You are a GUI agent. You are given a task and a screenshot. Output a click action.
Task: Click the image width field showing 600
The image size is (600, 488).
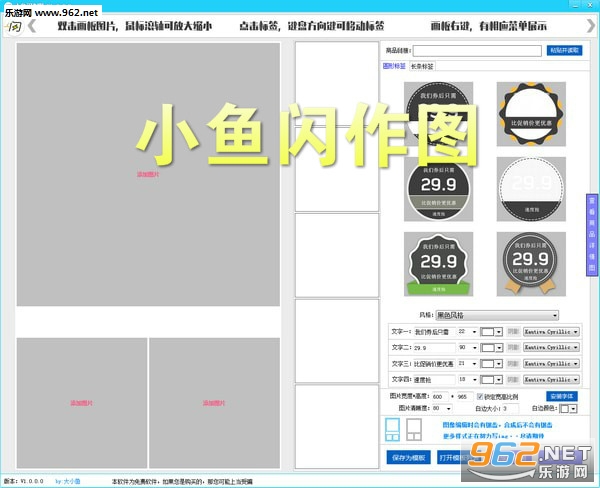pyautogui.click(x=440, y=397)
